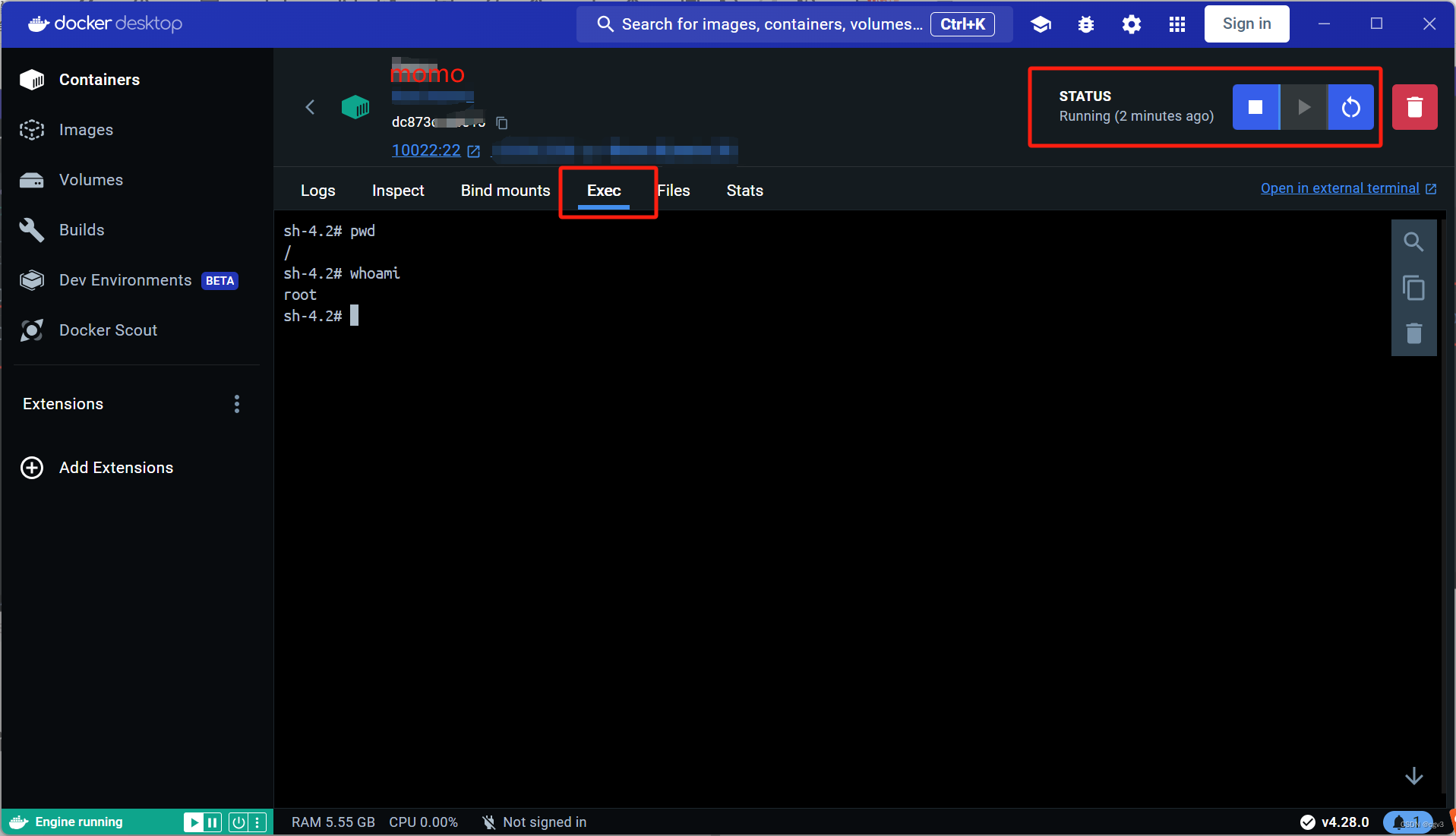Click the engine power button
The image size is (1456, 836).
coord(238,822)
